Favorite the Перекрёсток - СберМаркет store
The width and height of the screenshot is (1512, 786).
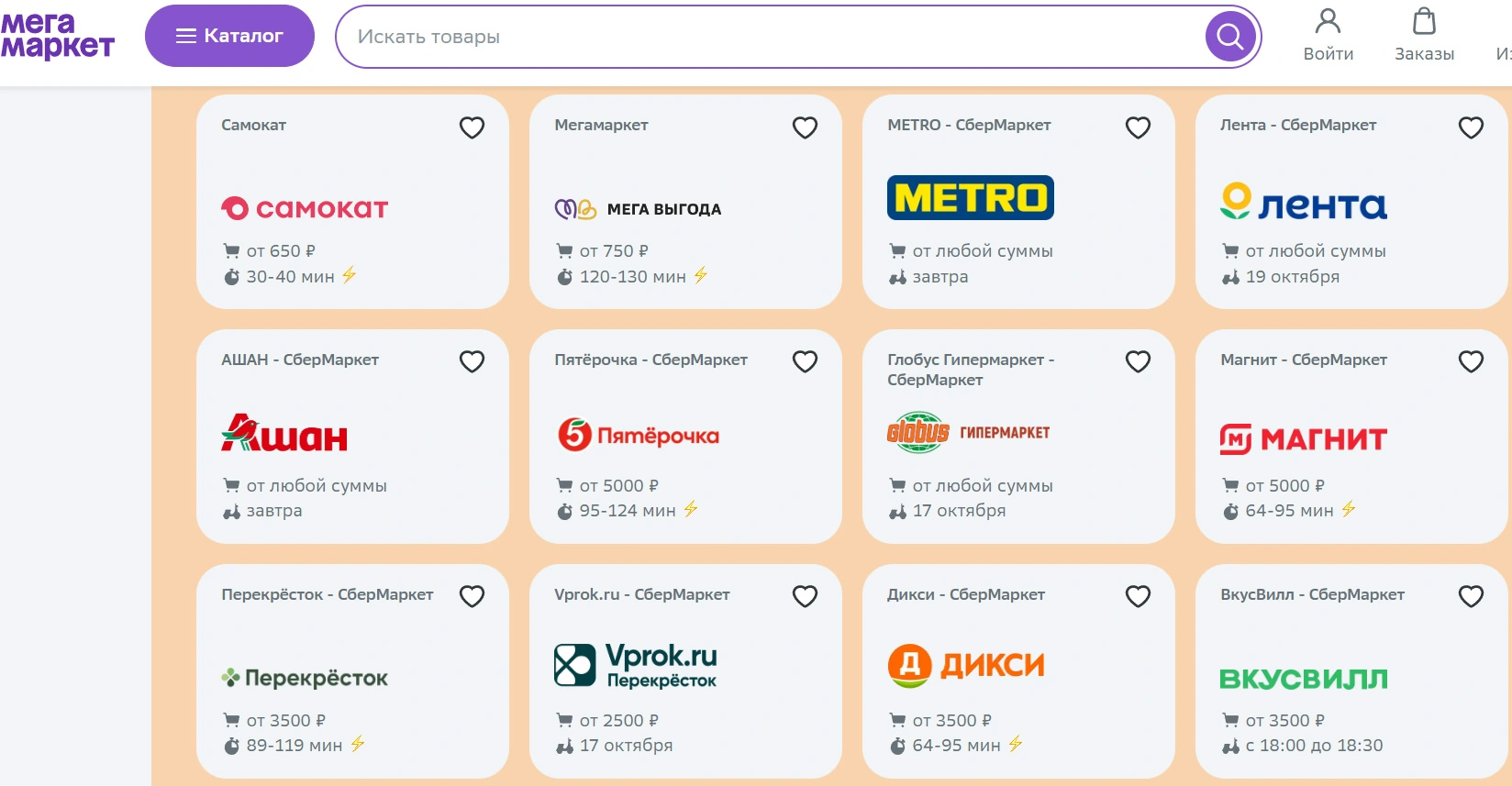472,596
